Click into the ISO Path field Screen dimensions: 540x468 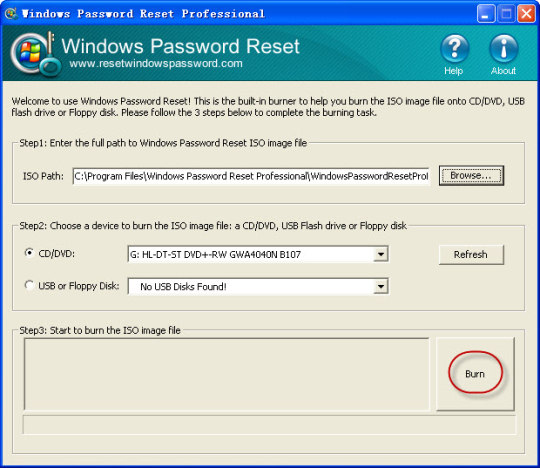tap(251, 176)
